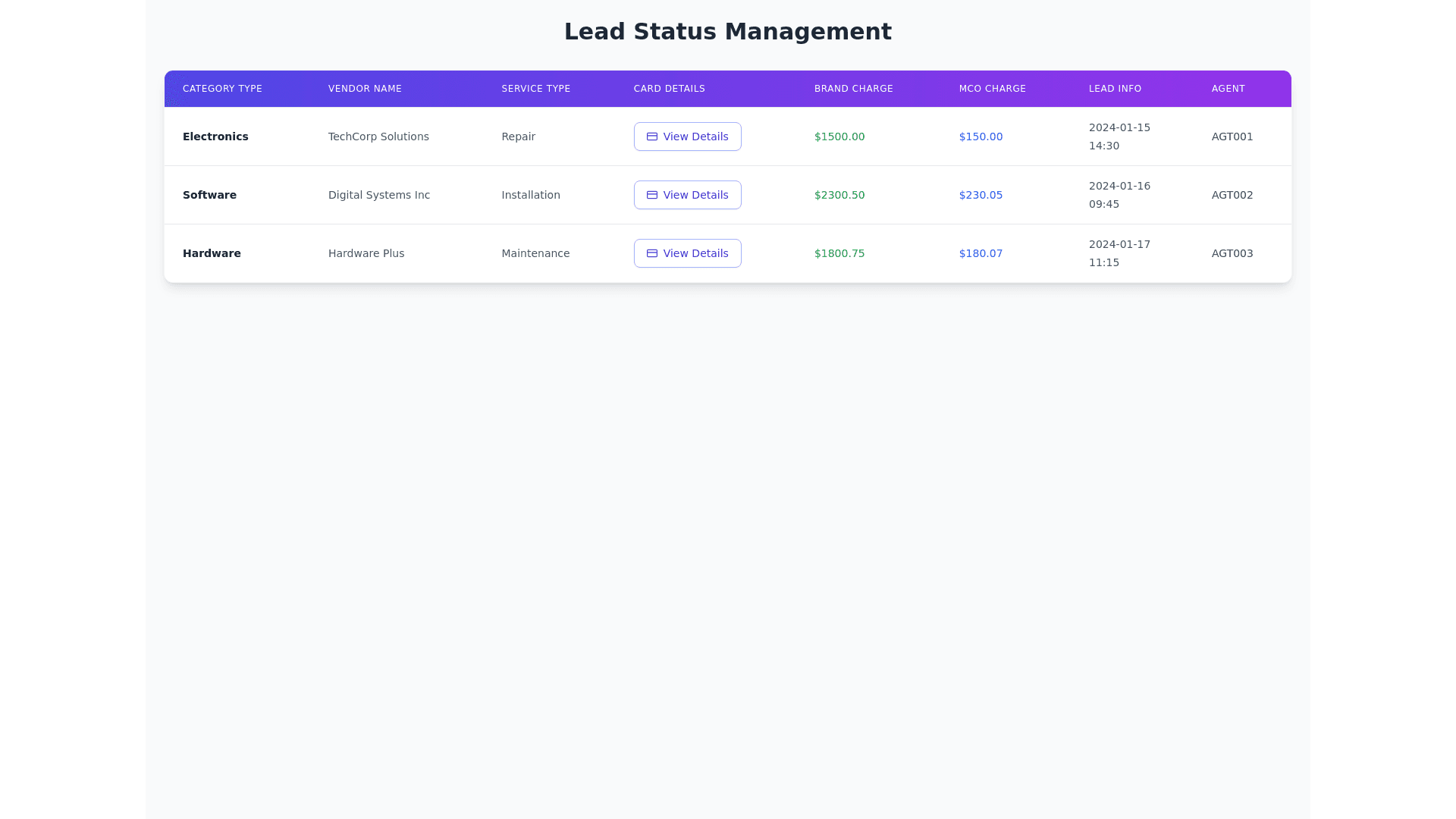Click the Service Type column header
The width and height of the screenshot is (1456, 819).
point(535,89)
